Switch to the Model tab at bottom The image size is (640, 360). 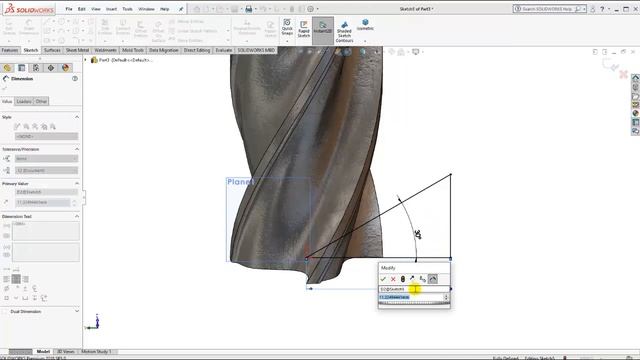tap(43, 351)
